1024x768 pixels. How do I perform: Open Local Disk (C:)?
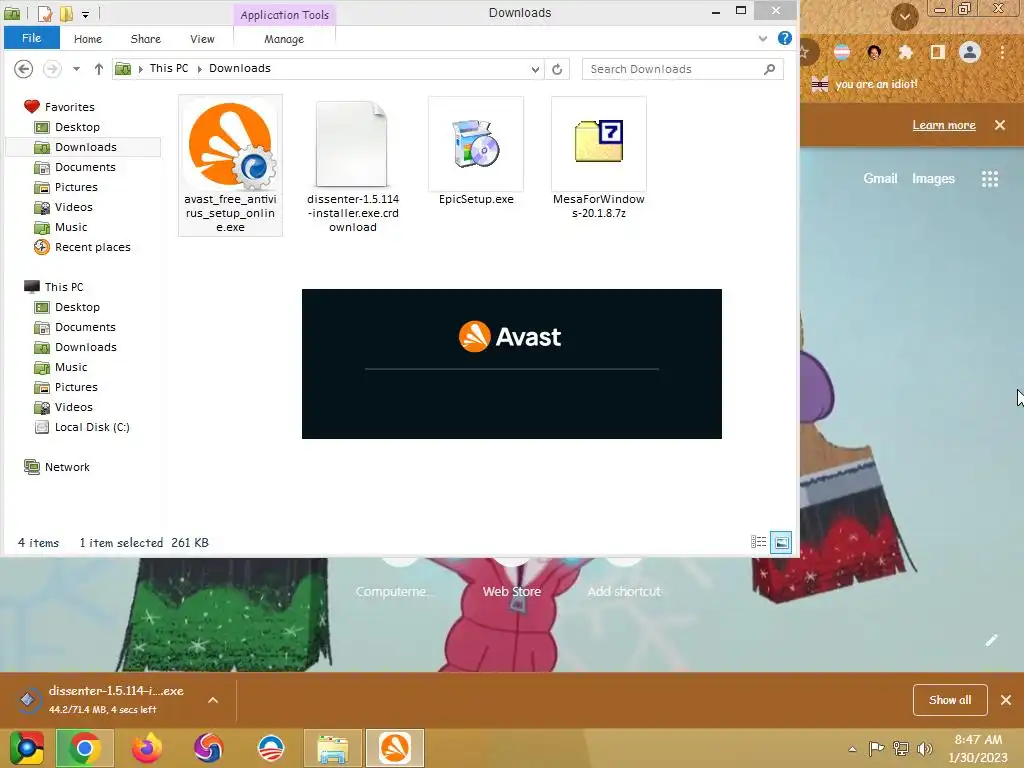pos(91,427)
